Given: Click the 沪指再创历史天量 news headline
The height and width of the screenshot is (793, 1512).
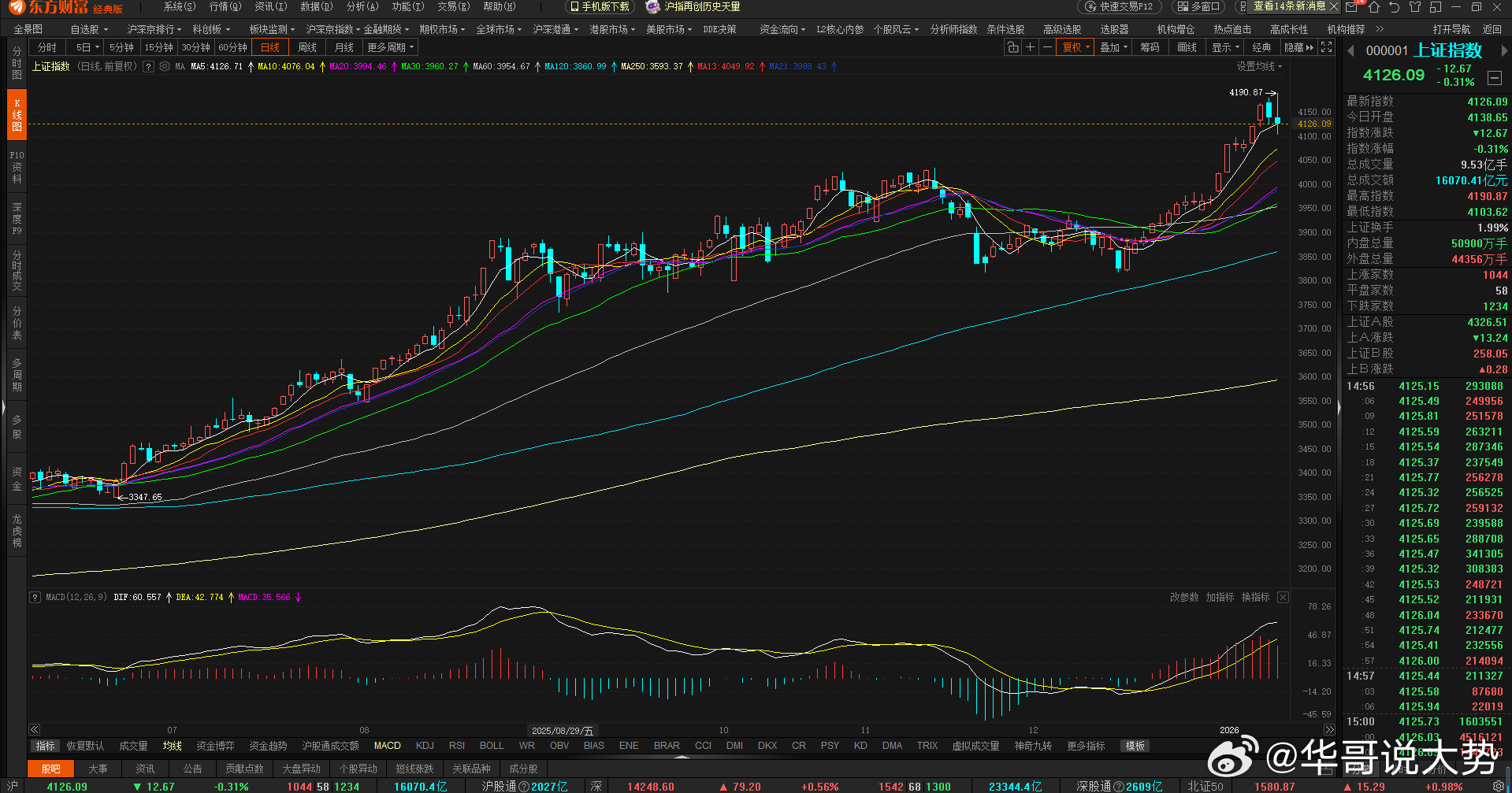Looking at the screenshot, I should coord(702,7).
